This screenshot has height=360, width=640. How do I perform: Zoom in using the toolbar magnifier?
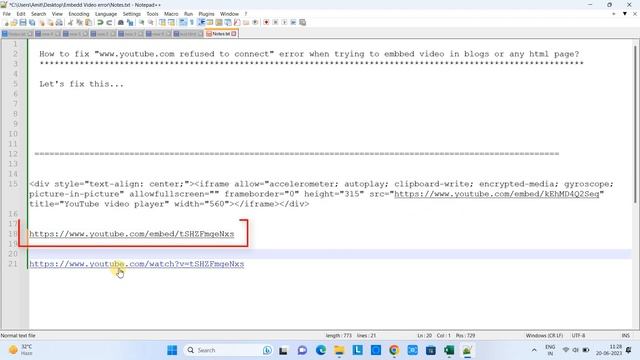tap(142, 22)
